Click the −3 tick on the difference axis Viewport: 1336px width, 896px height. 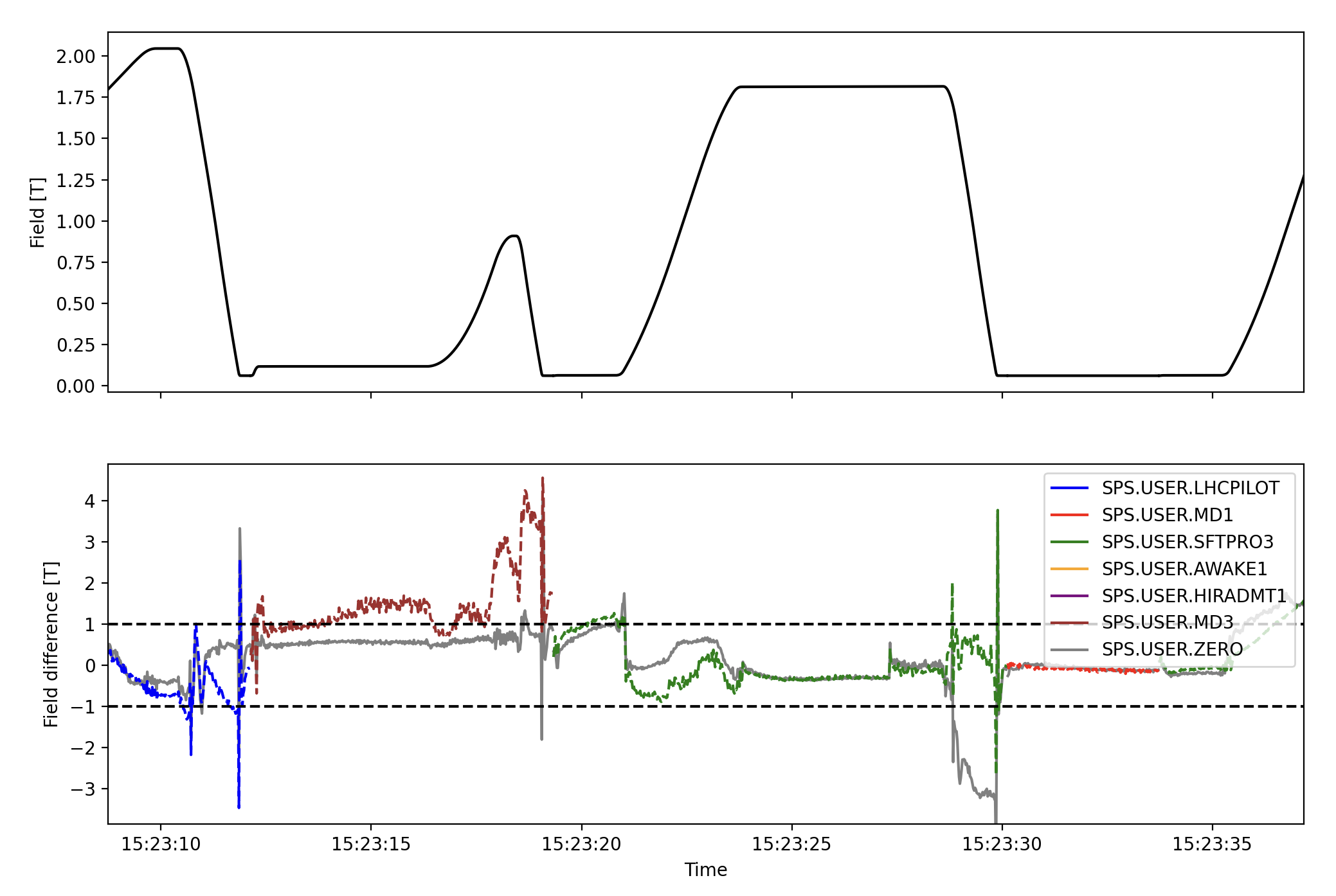(x=83, y=789)
